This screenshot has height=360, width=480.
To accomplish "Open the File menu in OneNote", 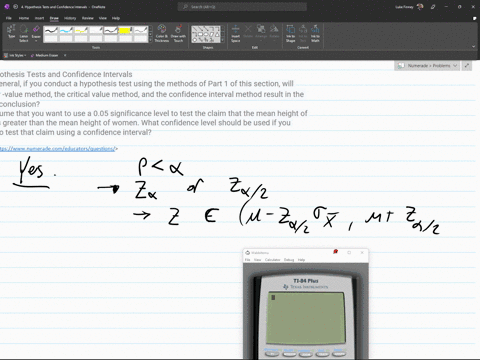I will (9, 18).
